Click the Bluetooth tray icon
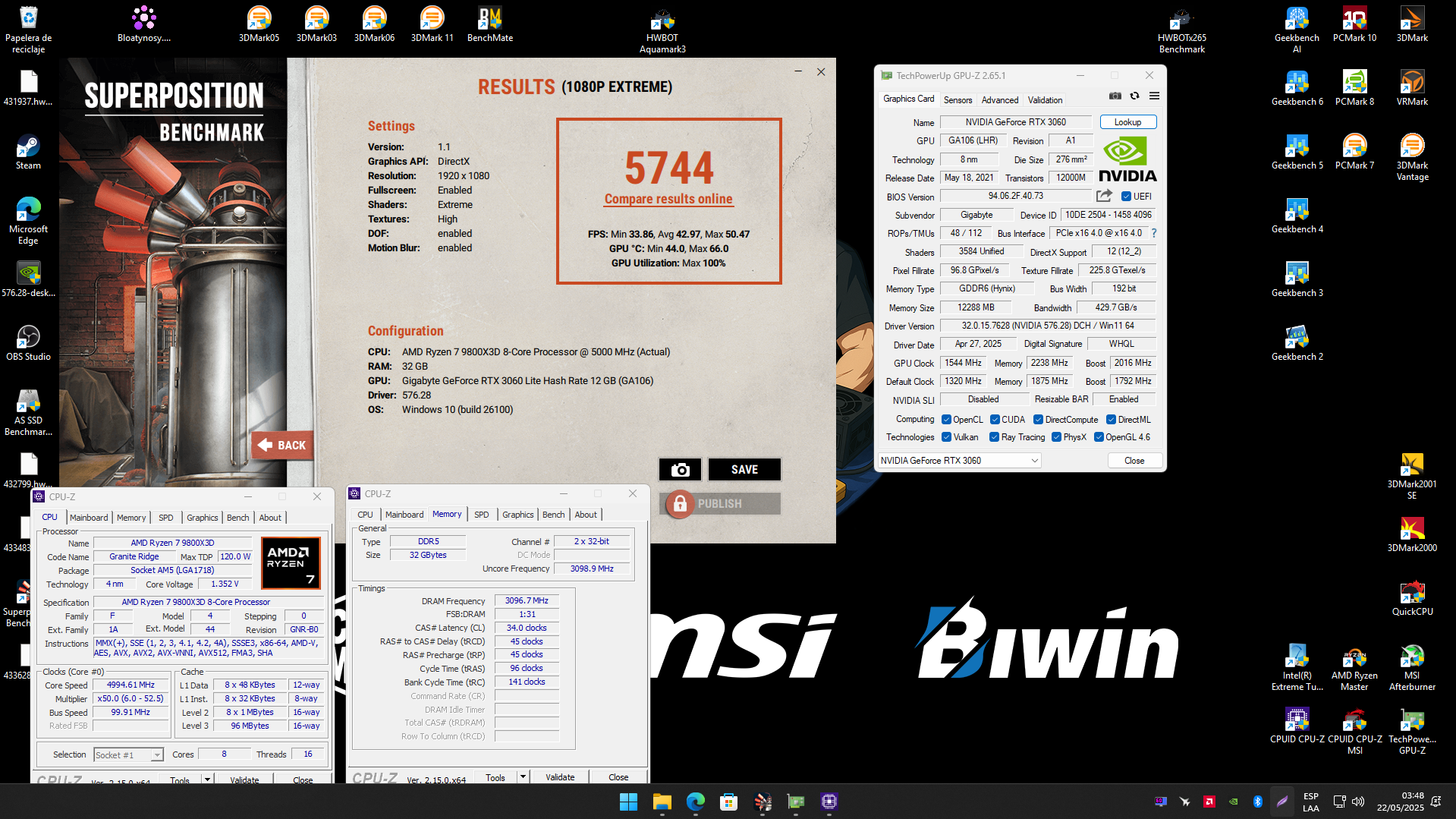Viewport: 1456px width, 819px height. click(x=1257, y=802)
